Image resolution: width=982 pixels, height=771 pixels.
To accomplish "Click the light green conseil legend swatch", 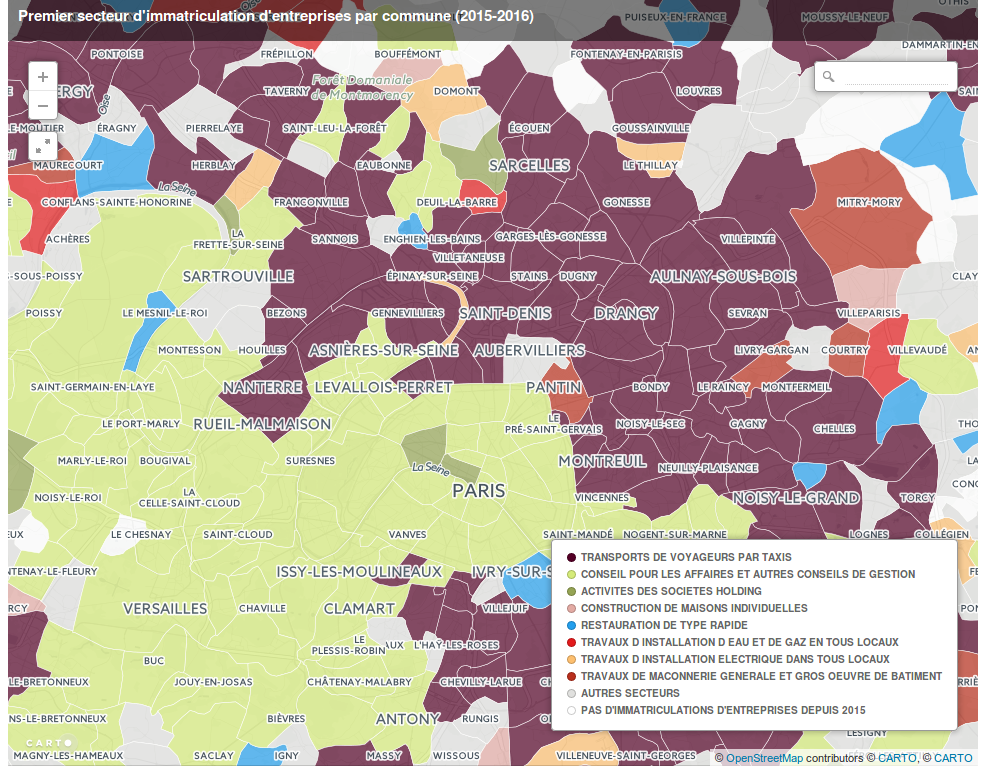I will [x=571, y=574].
